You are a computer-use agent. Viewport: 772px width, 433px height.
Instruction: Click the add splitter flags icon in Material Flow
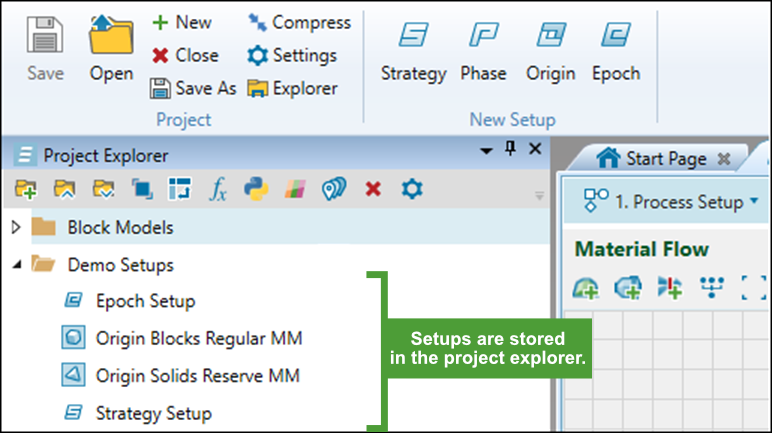click(670, 288)
